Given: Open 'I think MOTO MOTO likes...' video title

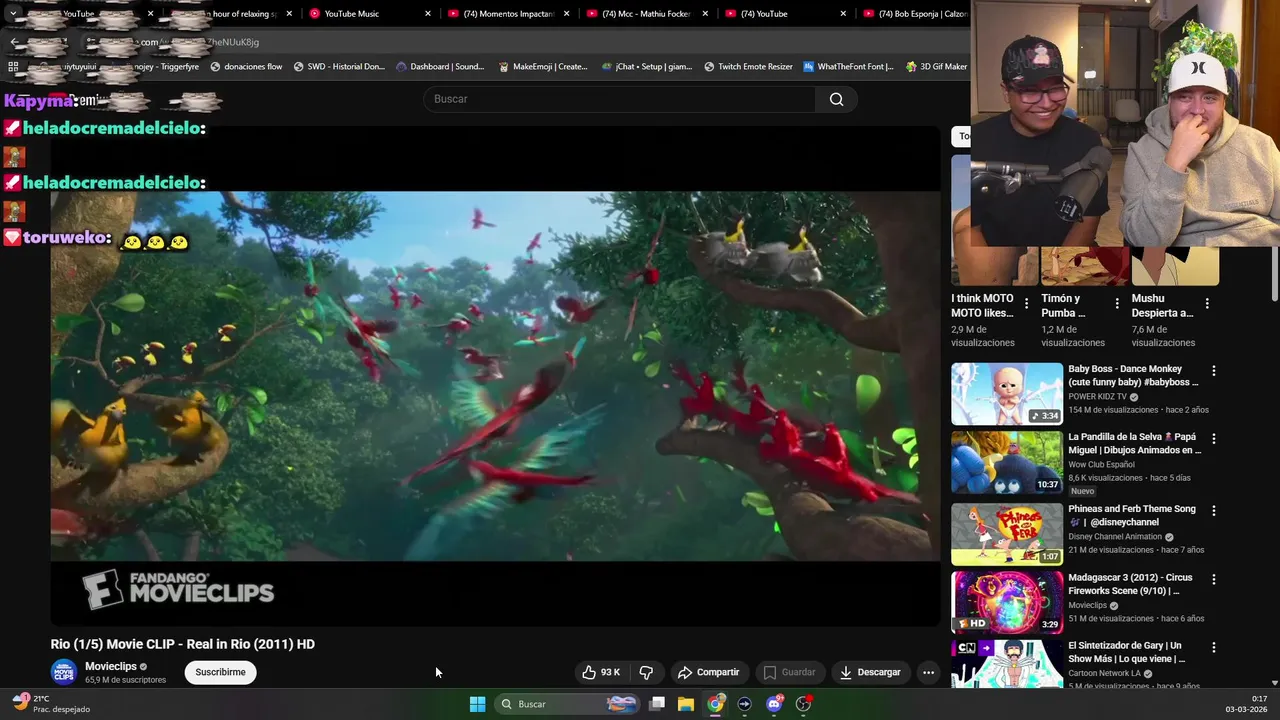Looking at the screenshot, I should (x=982, y=306).
